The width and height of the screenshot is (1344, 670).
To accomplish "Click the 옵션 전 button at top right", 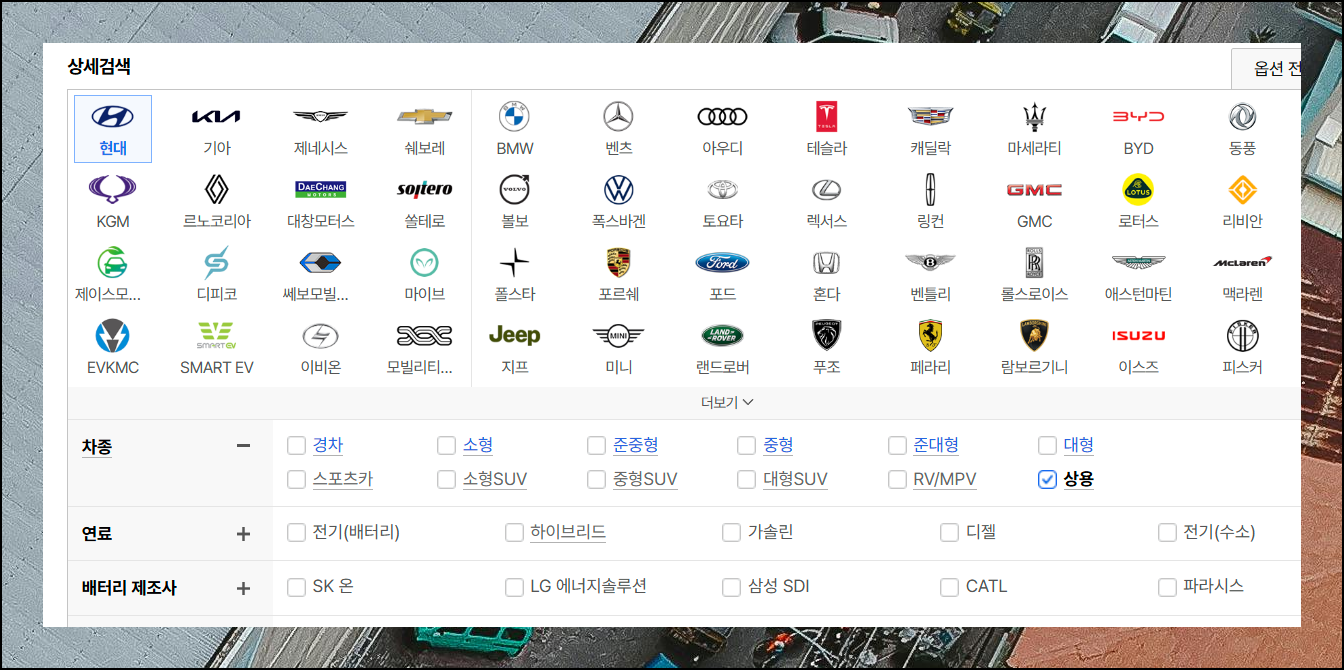I will click(1266, 69).
